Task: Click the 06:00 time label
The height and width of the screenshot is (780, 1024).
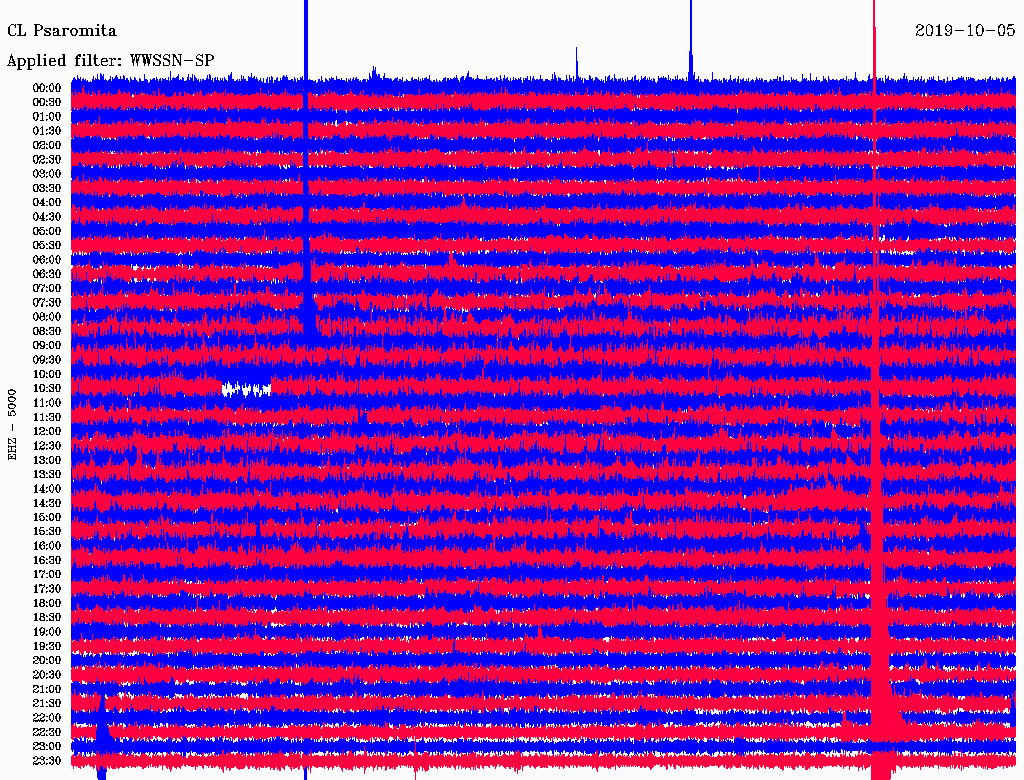Action: pos(47,260)
